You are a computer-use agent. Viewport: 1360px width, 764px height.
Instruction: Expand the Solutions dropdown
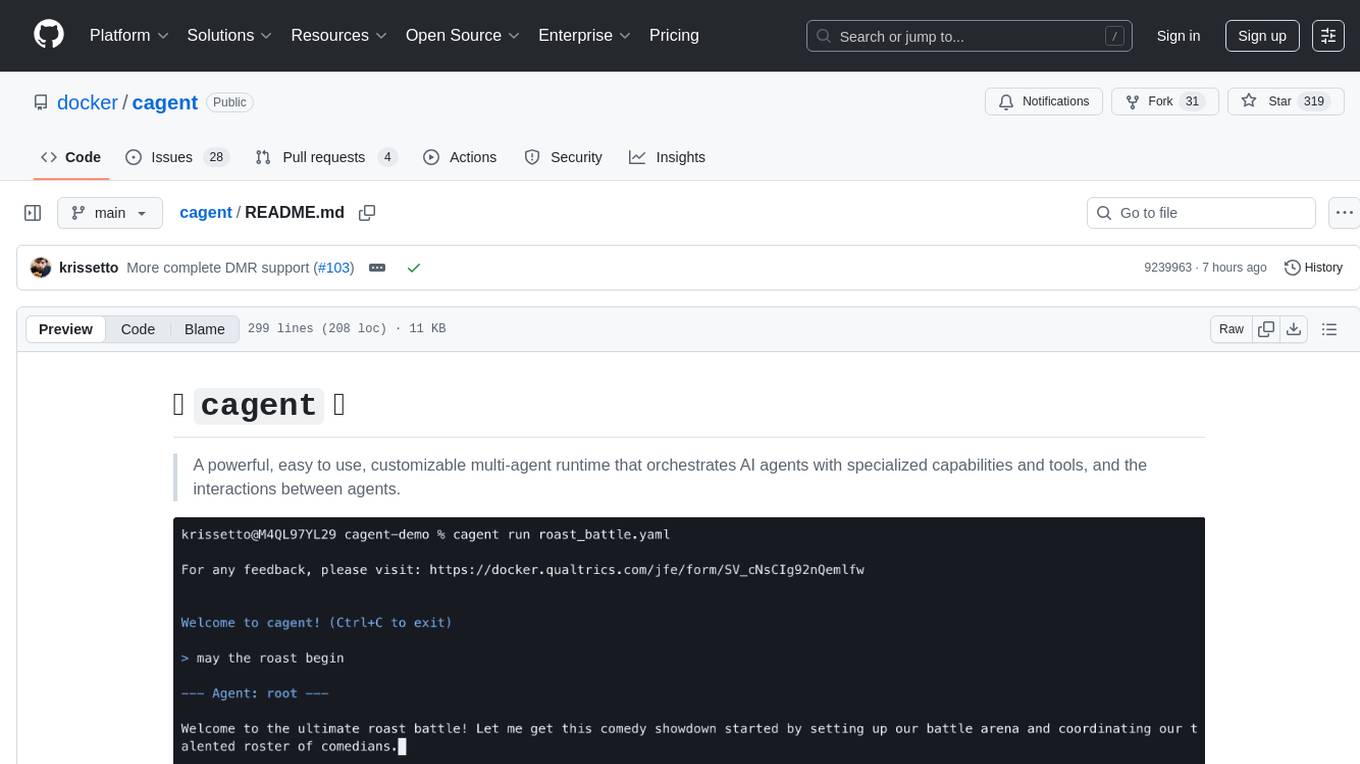(x=229, y=35)
